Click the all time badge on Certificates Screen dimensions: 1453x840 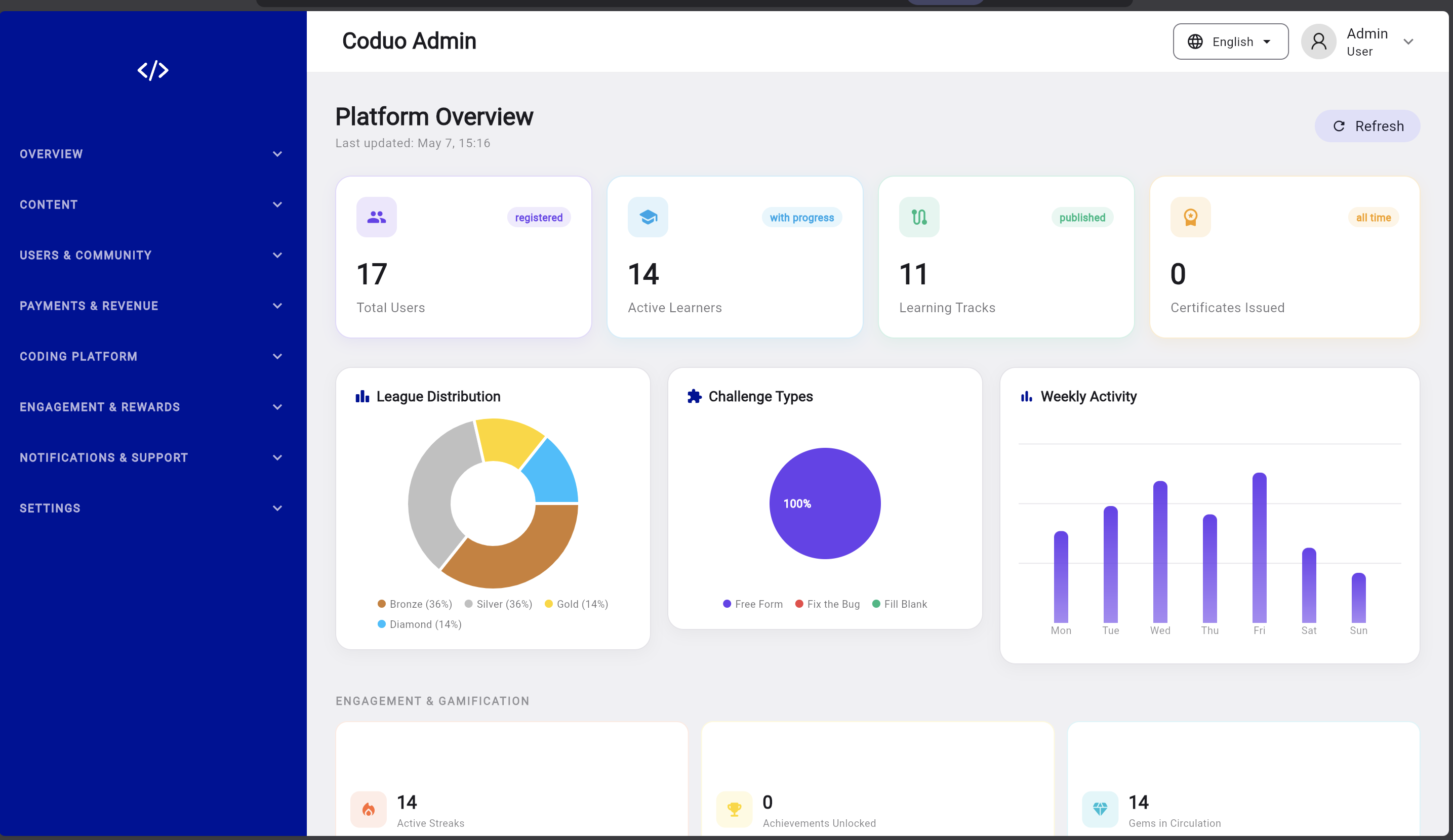click(1374, 217)
